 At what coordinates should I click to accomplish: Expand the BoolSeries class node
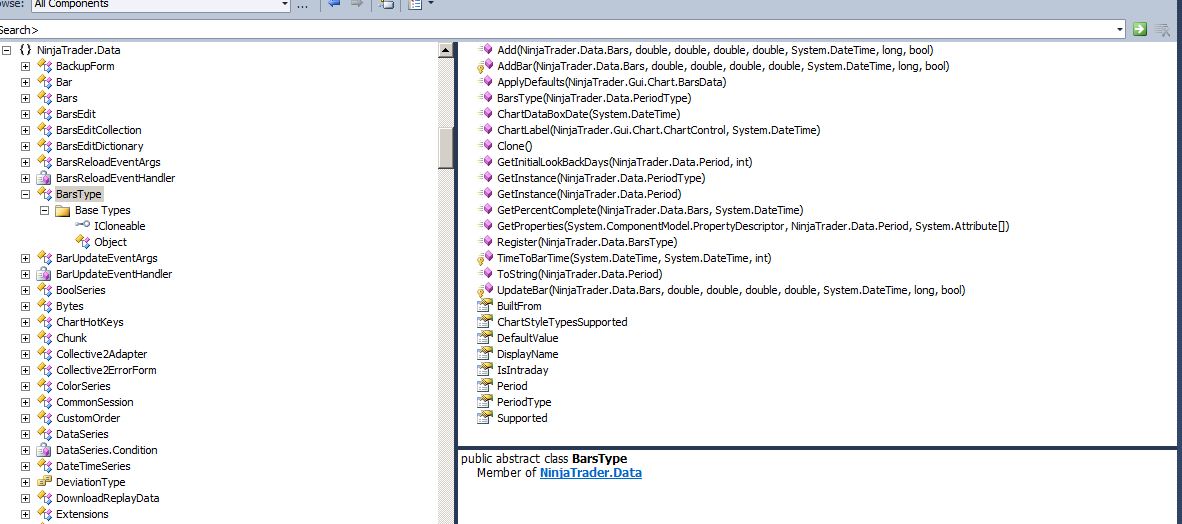tap(25, 290)
